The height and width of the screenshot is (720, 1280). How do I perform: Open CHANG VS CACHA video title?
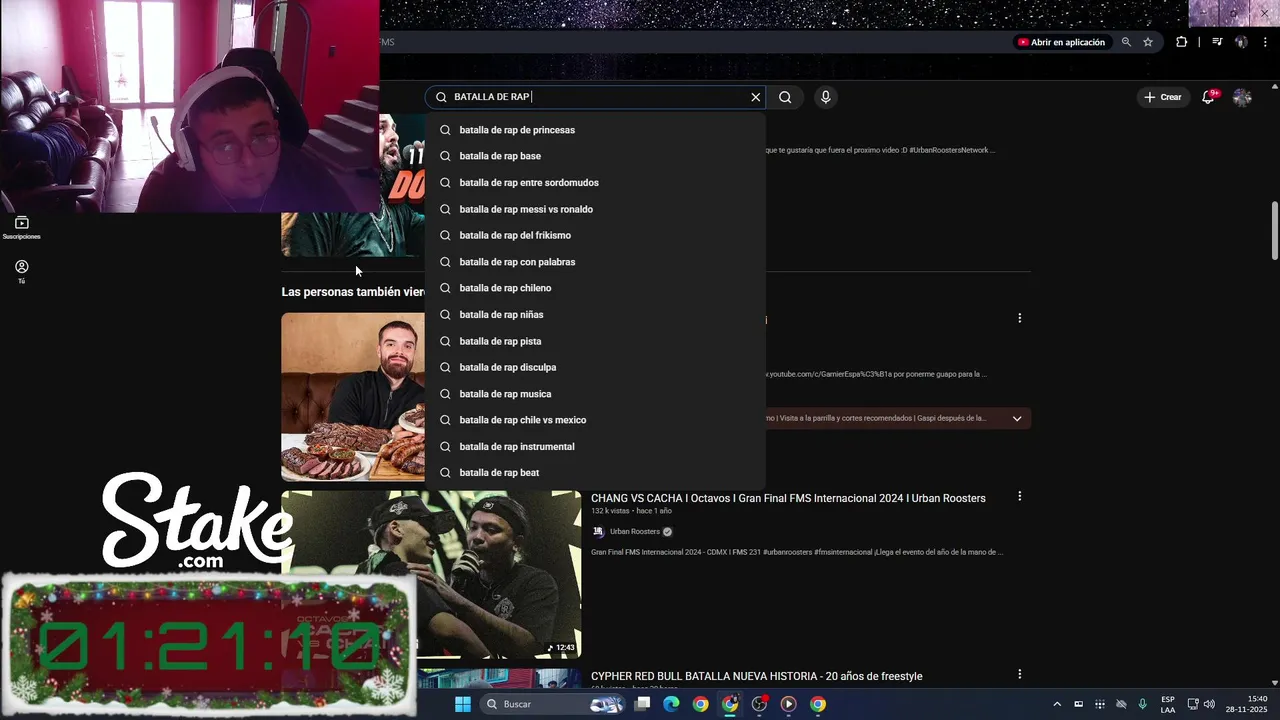788,498
